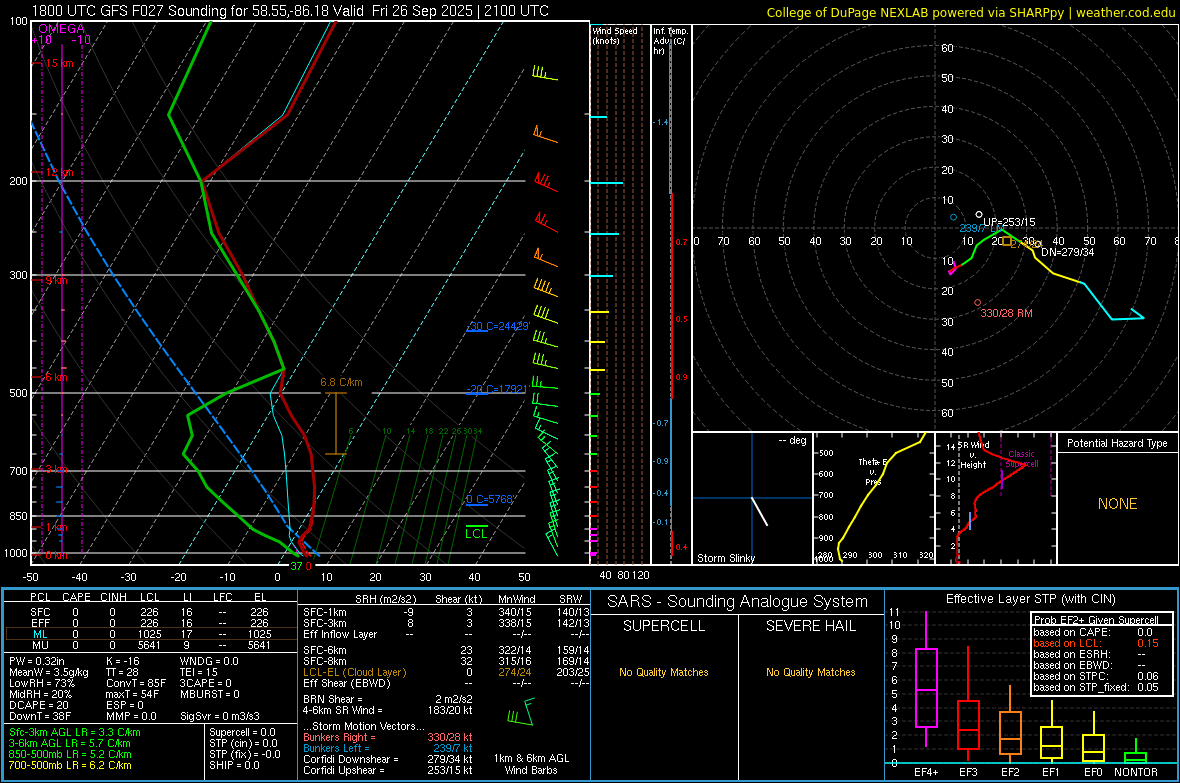Click the magenta OMEGA label

[61, 29]
